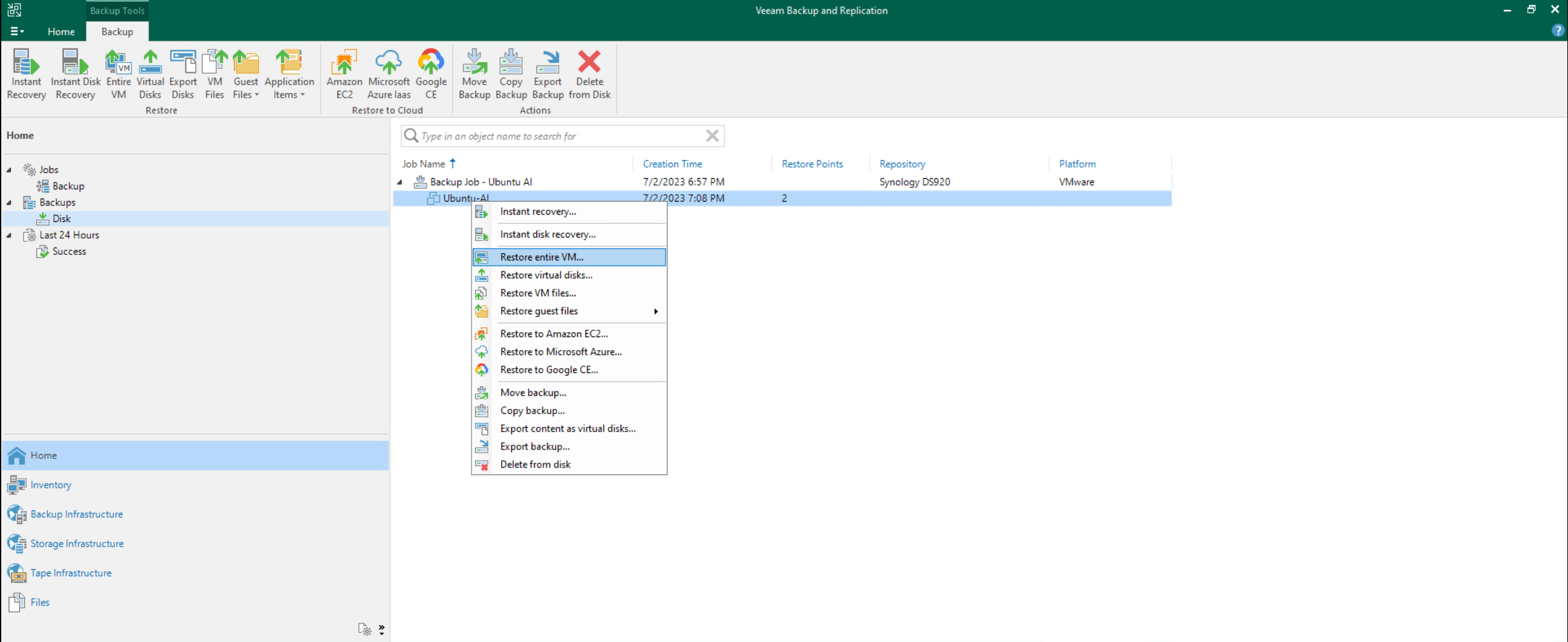Choose Restore to Microsoft Azure menu entry
Viewport: 1568px width, 642px height.
pos(569,351)
